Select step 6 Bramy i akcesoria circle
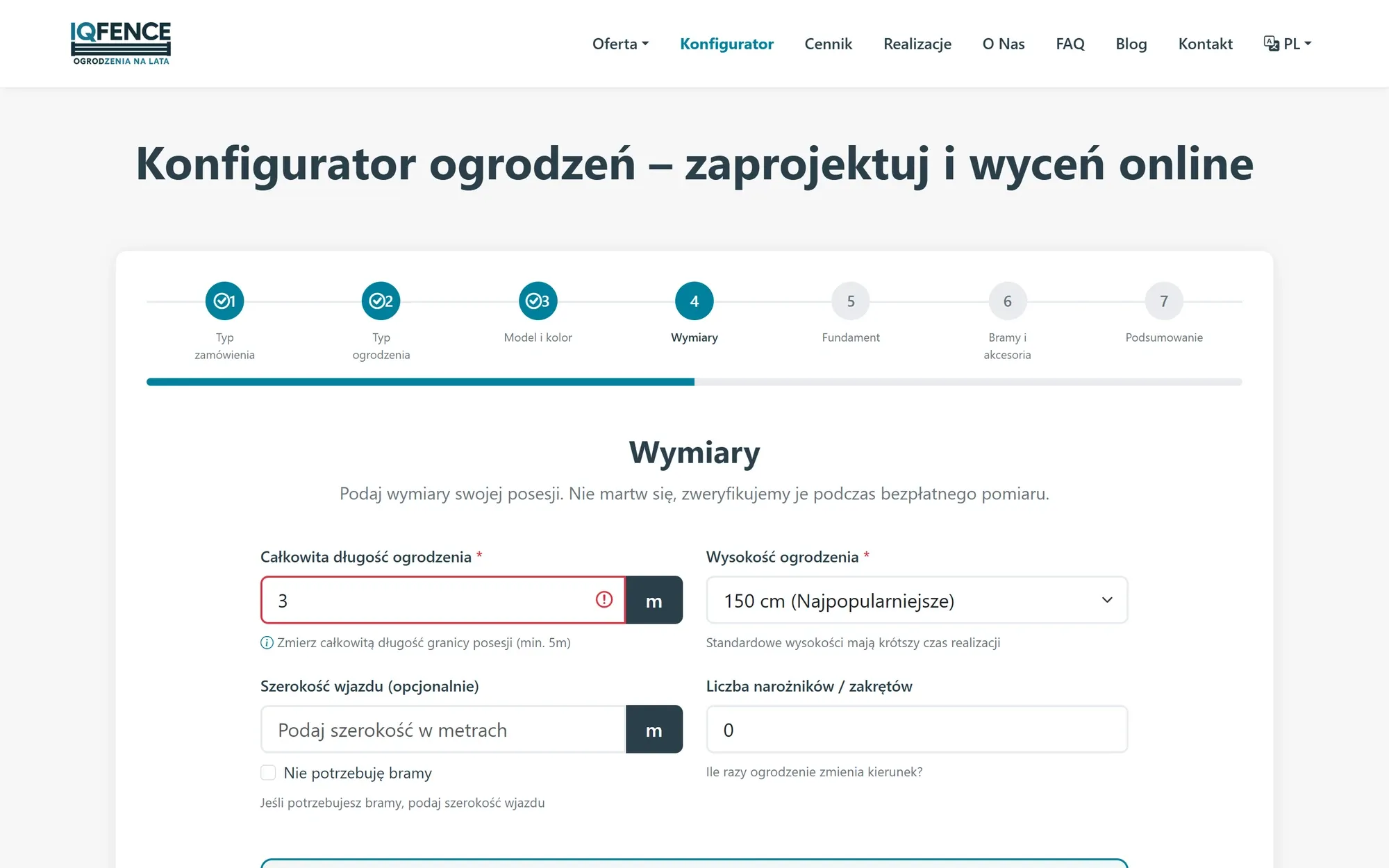 1008,301
